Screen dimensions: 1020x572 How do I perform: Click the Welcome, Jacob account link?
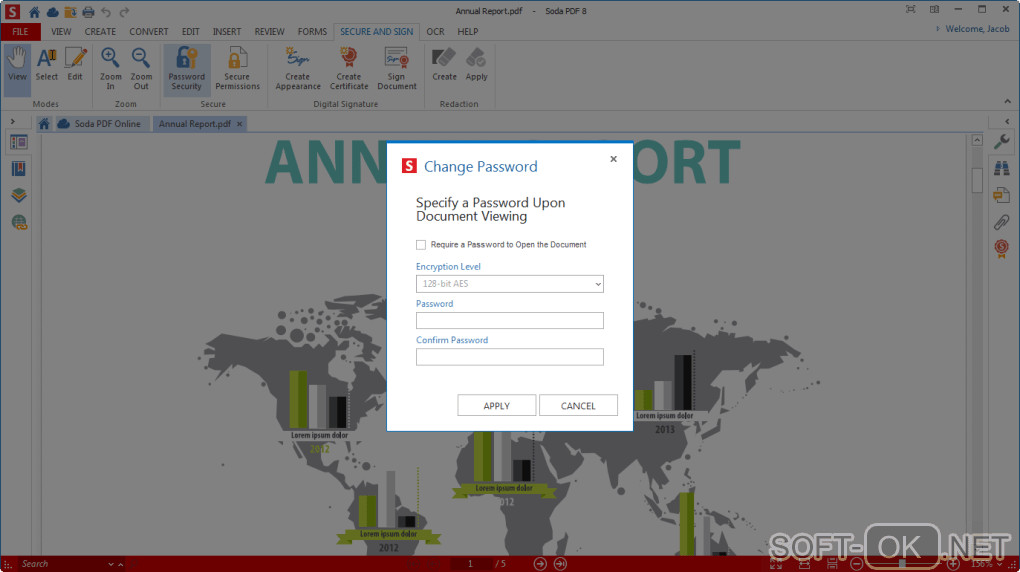click(x=977, y=29)
